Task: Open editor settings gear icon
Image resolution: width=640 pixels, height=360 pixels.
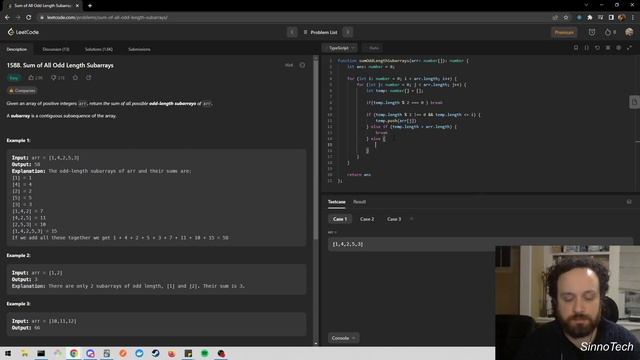Action: (x=618, y=48)
